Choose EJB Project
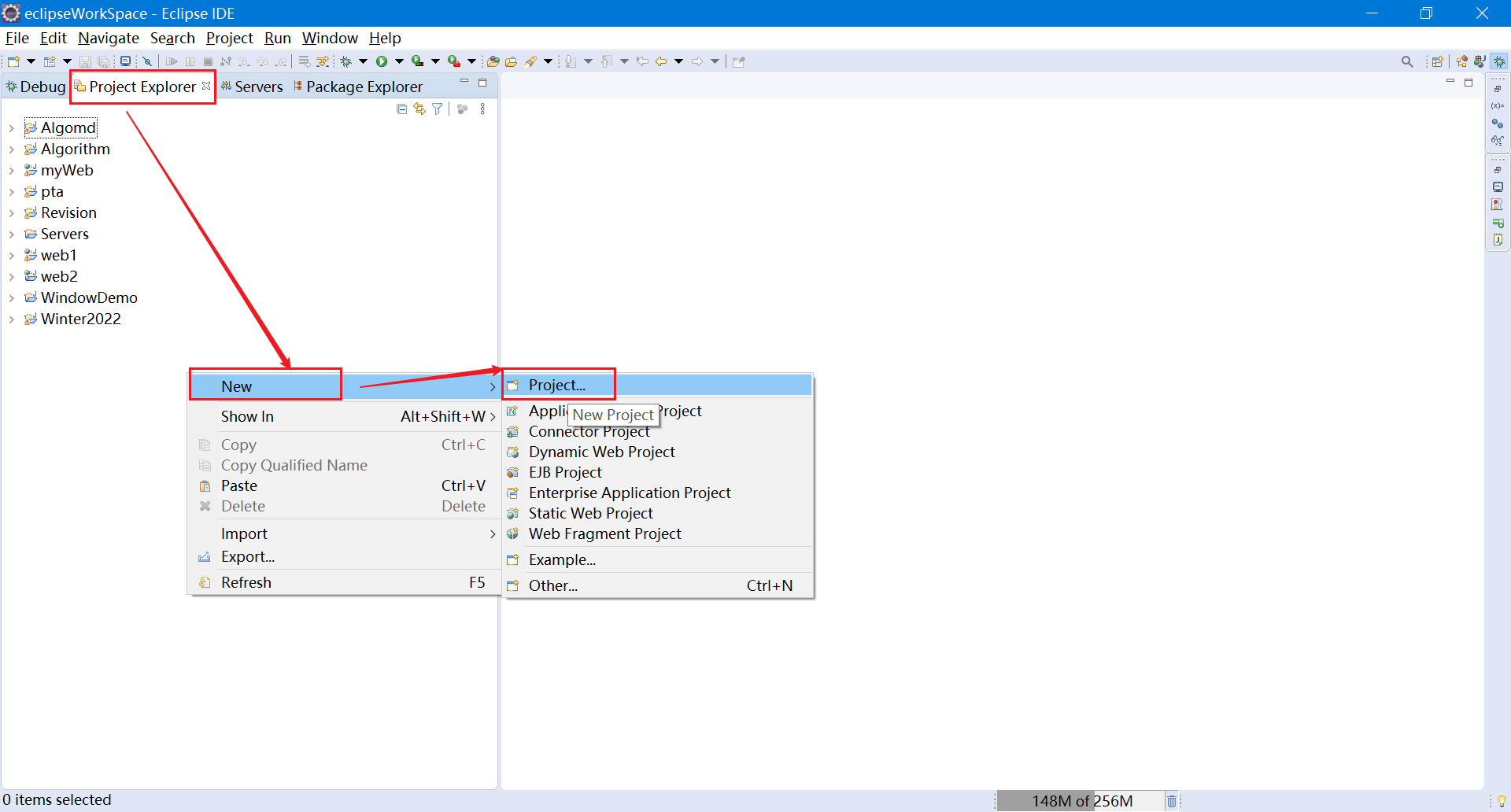Screen dimensions: 1511x812 pyautogui.click(x=658, y=472)
